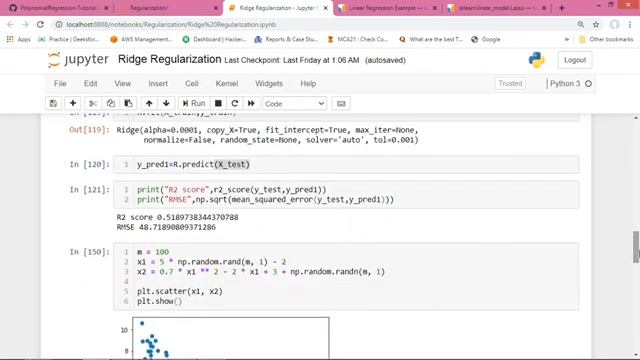Click the Out[119] Ridge output text

(x=267, y=135)
